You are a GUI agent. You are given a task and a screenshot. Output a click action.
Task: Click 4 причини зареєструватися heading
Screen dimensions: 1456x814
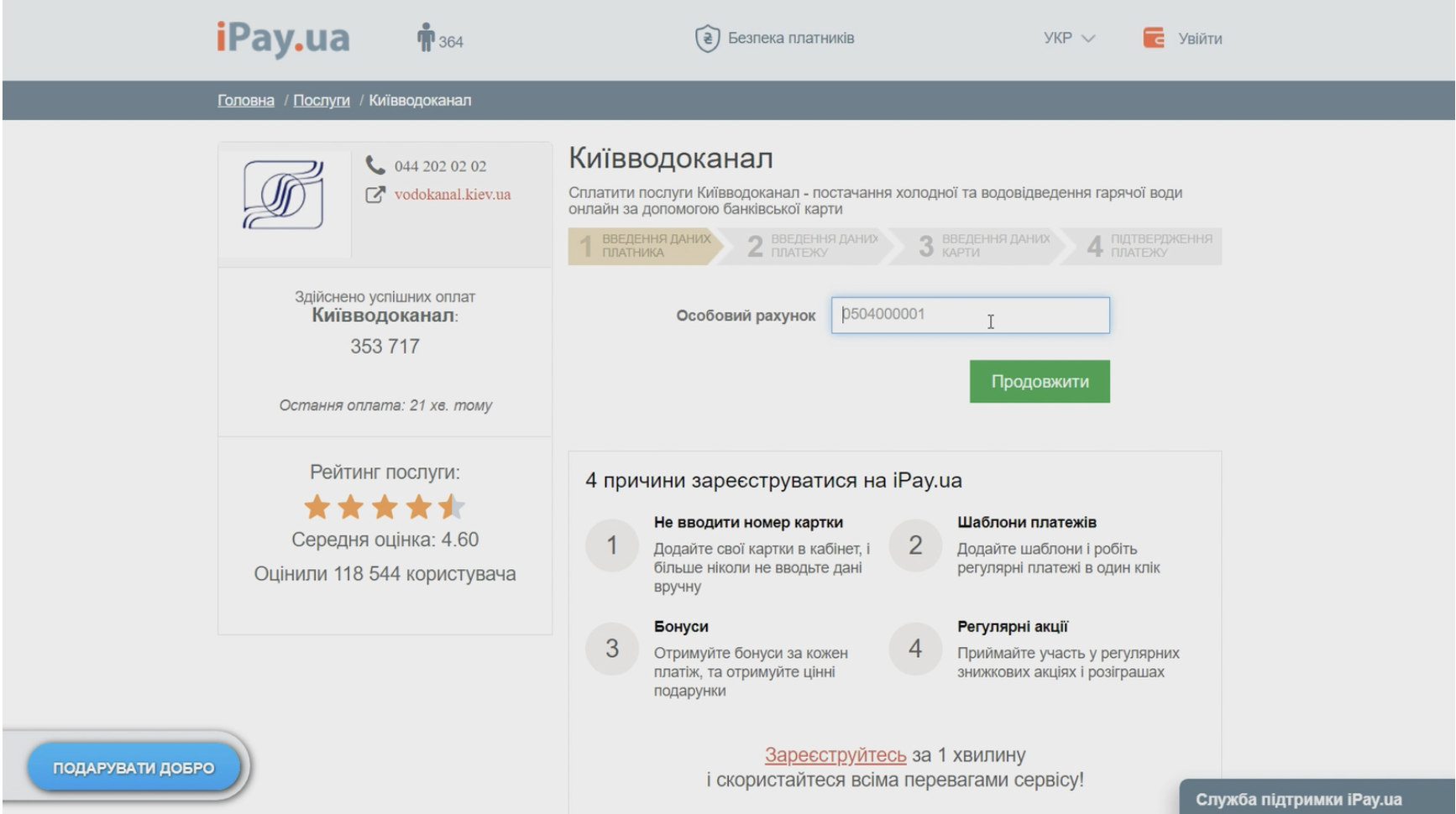point(773,481)
